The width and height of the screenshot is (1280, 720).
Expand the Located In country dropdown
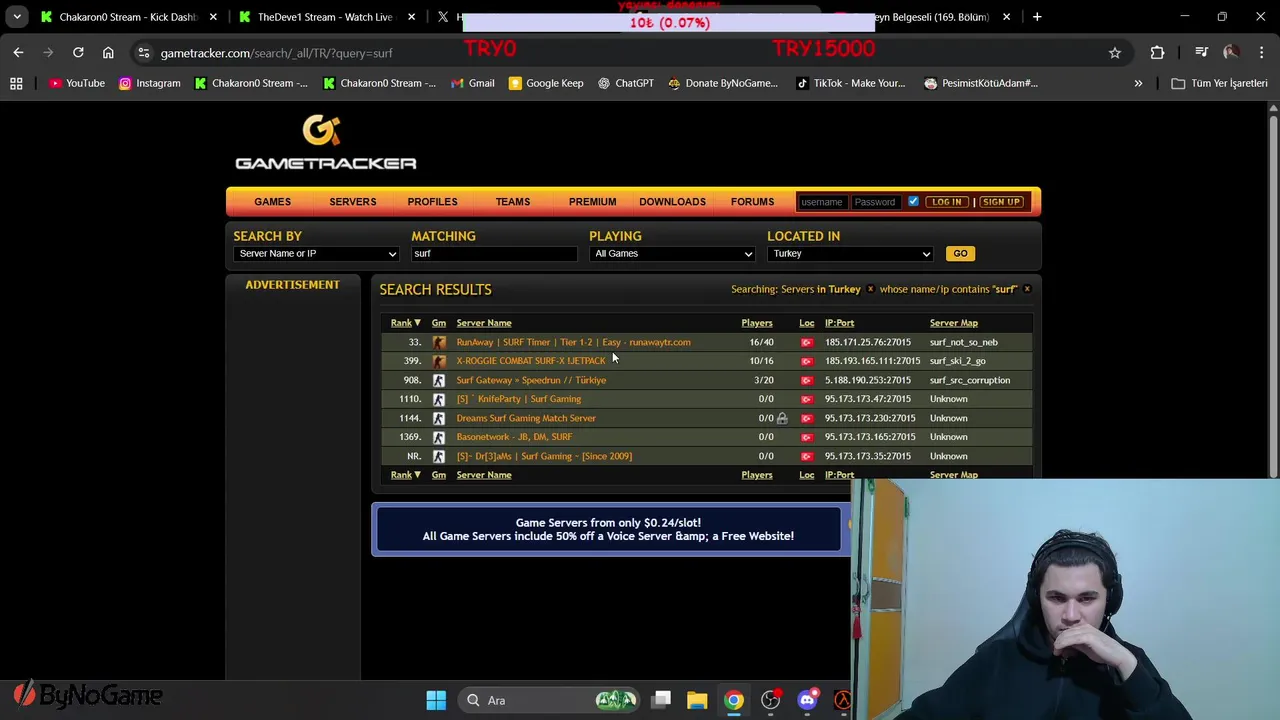pos(850,254)
